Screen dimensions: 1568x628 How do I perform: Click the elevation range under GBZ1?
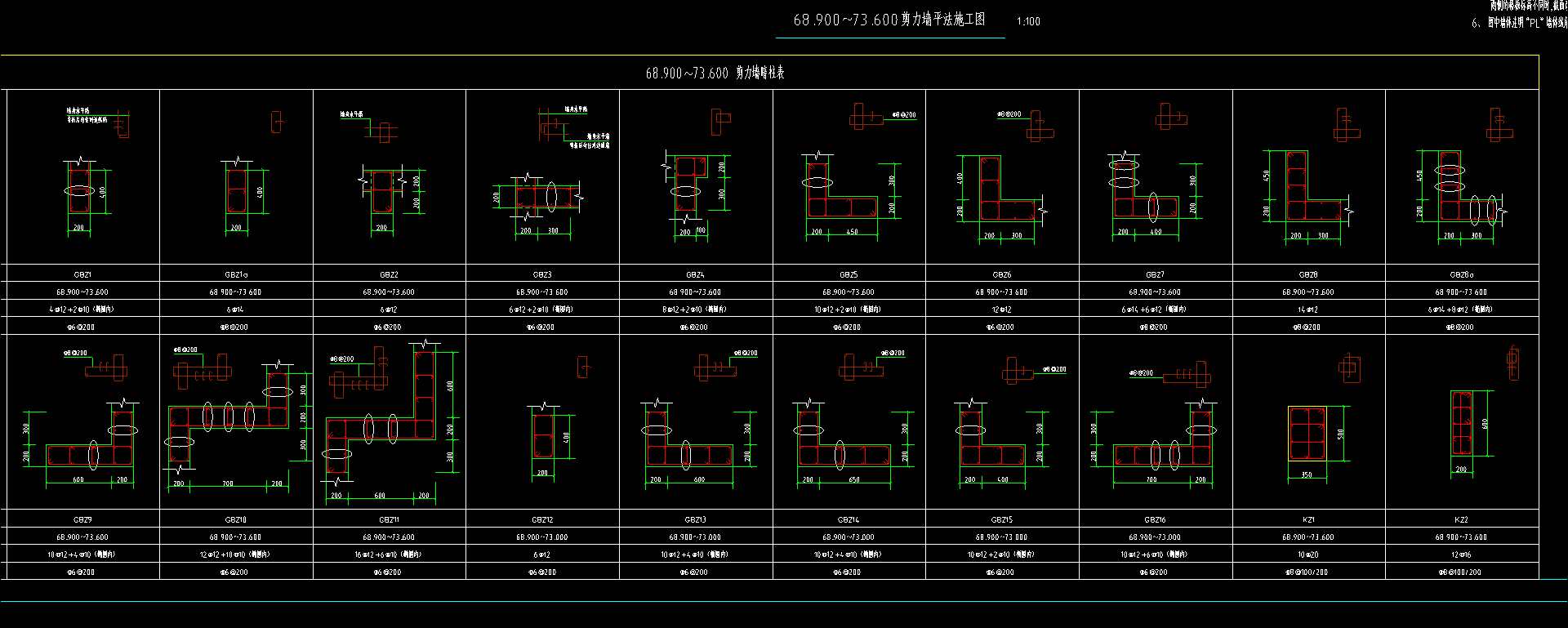click(82, 292)
